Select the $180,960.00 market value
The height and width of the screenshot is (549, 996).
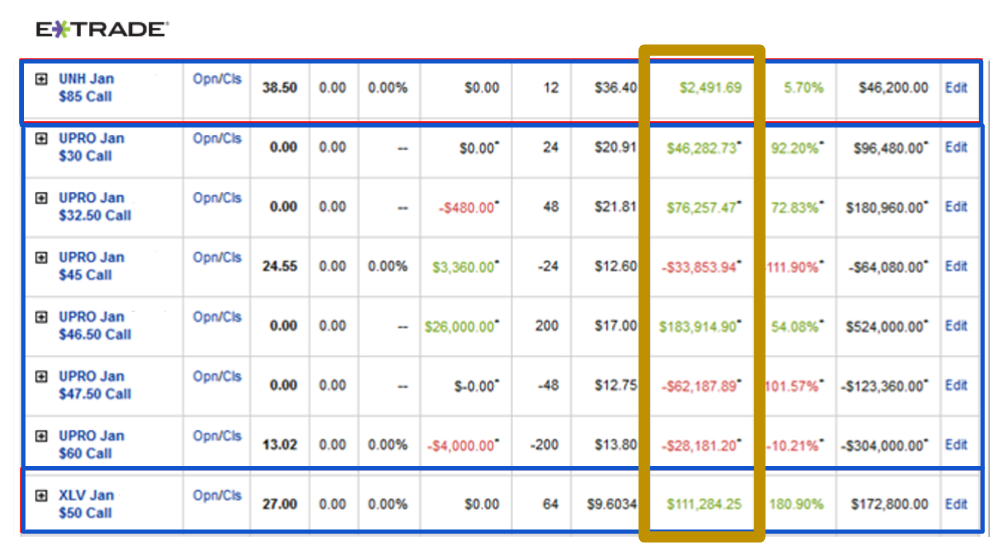(886, 208)
